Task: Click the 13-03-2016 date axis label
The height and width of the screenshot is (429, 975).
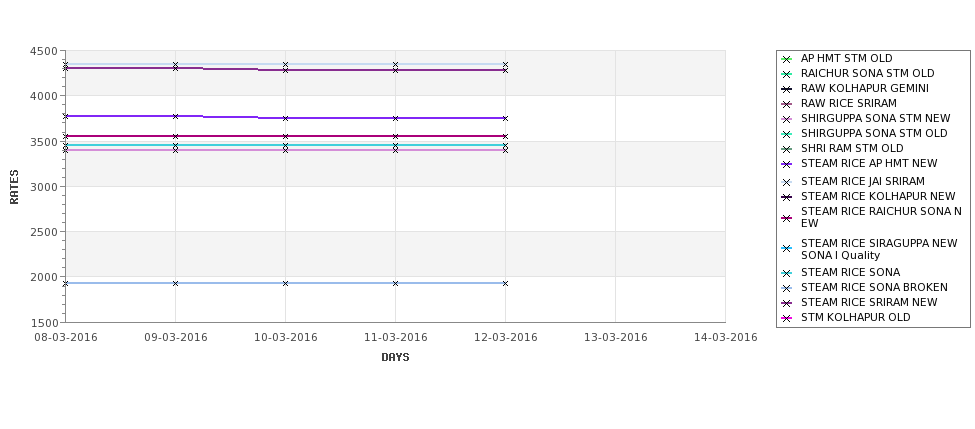Action: tap(616, 338)
